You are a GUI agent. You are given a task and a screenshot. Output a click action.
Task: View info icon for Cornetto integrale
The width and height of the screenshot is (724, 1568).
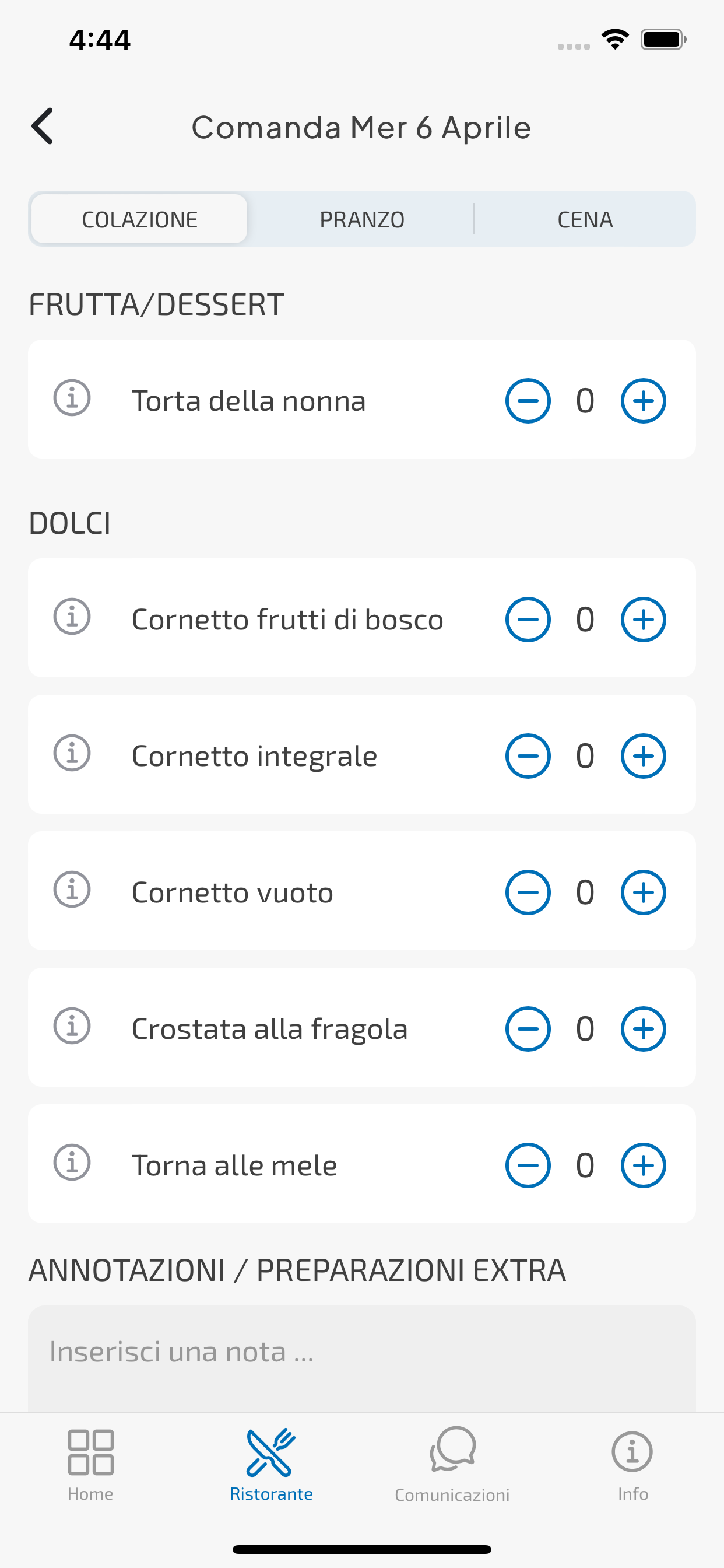[x=72, y=754]
